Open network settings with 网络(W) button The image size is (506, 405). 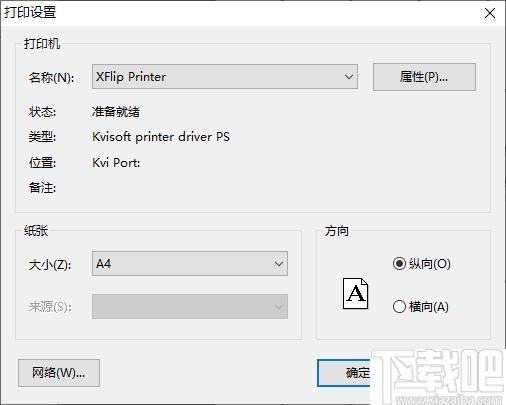(x=59, y=373)
